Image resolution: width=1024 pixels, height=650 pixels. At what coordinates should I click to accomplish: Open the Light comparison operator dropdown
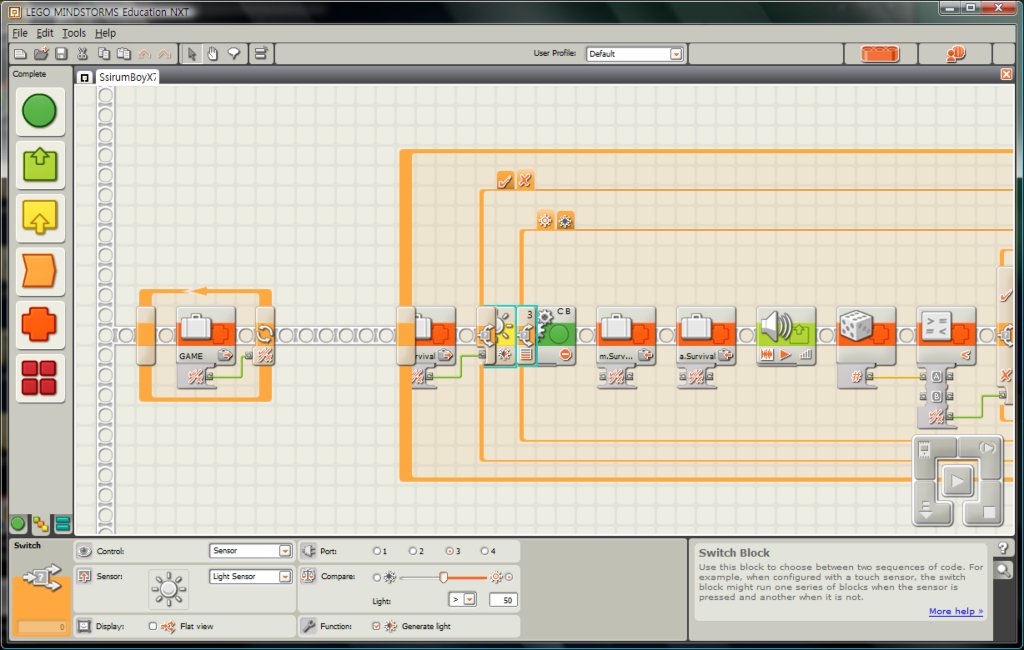tap(463, 599)
